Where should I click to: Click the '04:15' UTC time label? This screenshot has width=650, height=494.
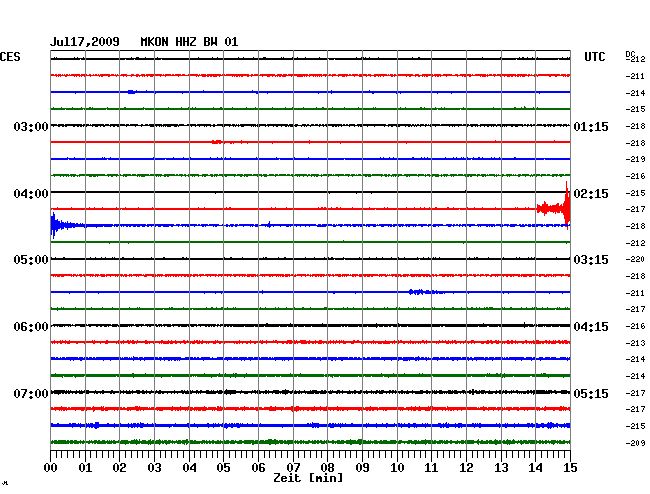(x=591, y=327)
